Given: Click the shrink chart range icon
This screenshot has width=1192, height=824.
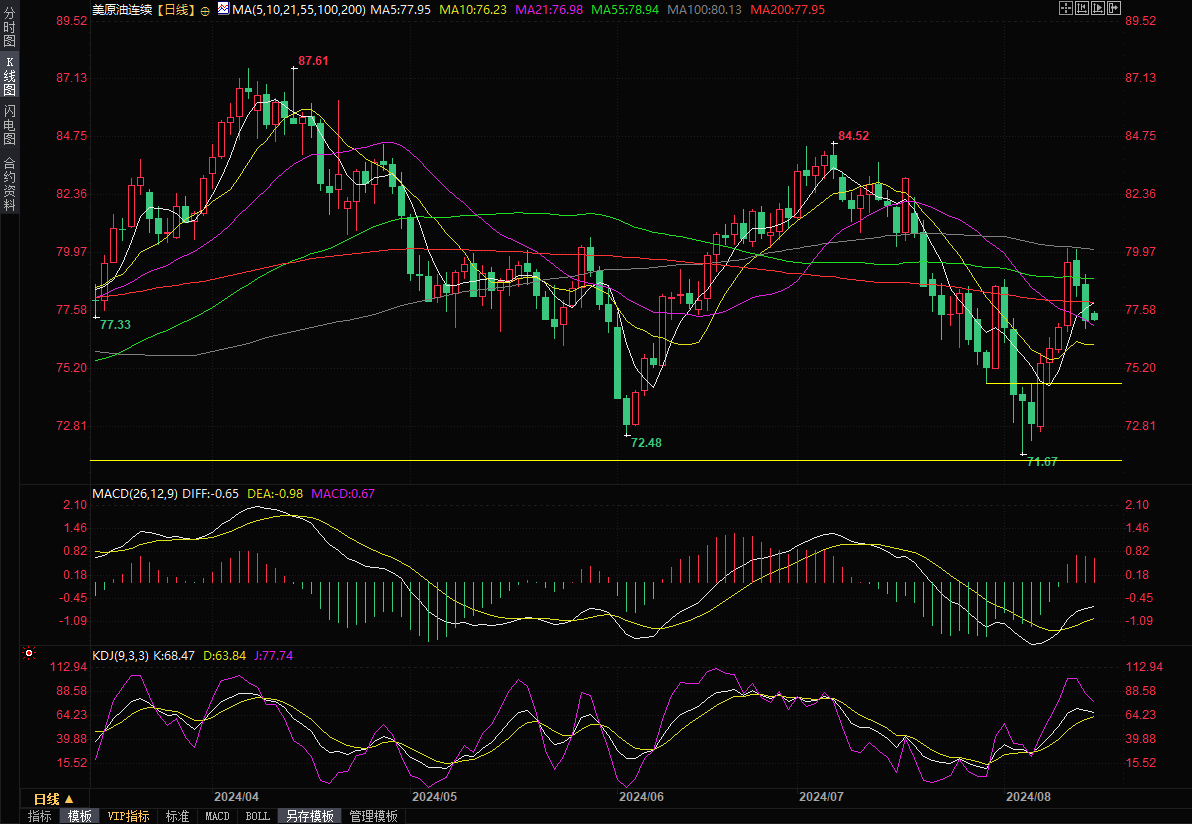Looking at the screenshot, I should (1080, 9).
